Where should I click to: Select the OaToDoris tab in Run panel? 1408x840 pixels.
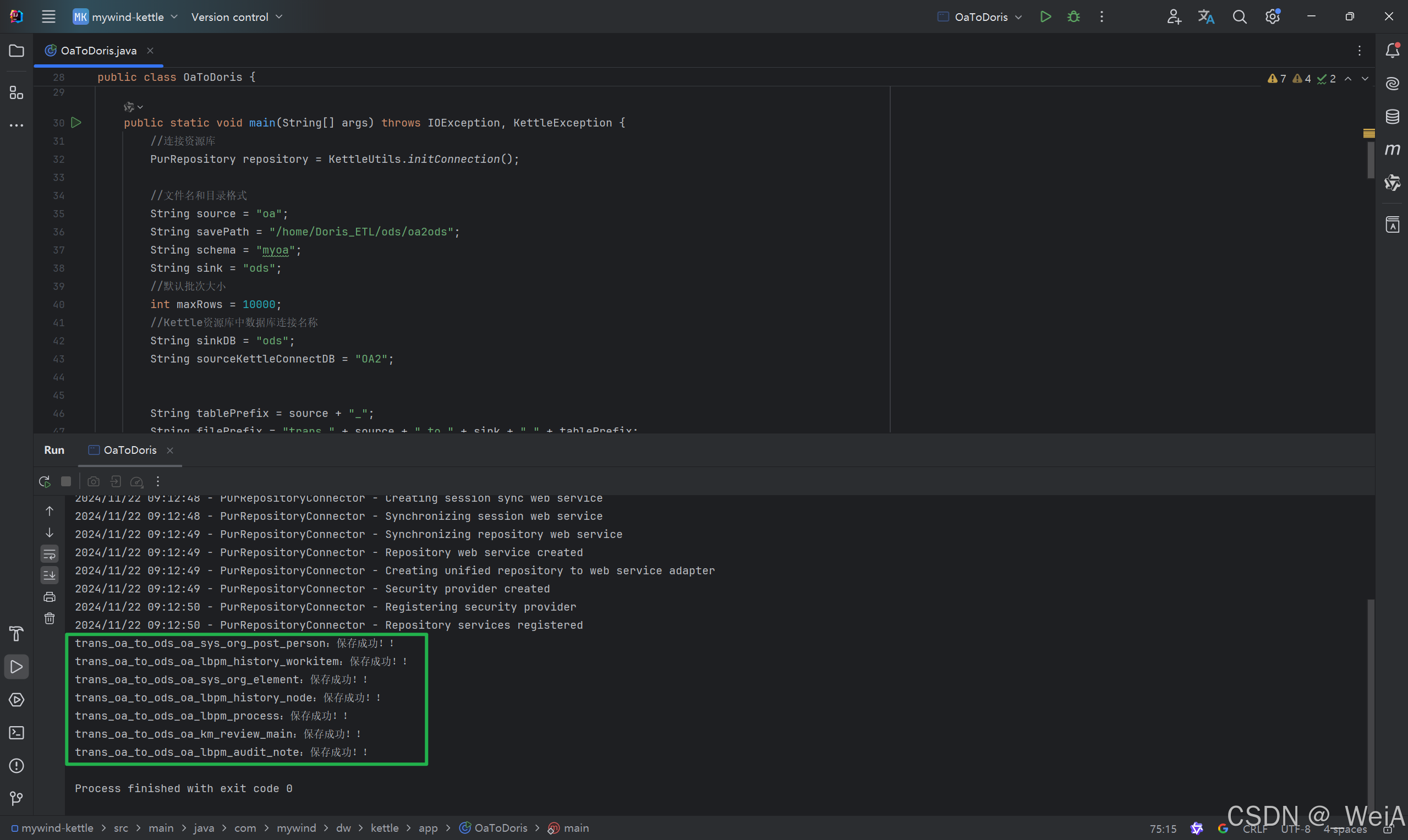[130, 450]
